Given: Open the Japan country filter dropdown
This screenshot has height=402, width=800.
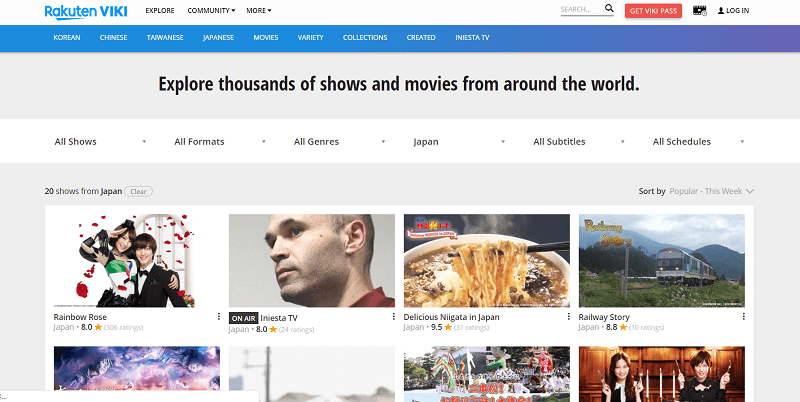Looking at the screenshot, I should point(459,142).
